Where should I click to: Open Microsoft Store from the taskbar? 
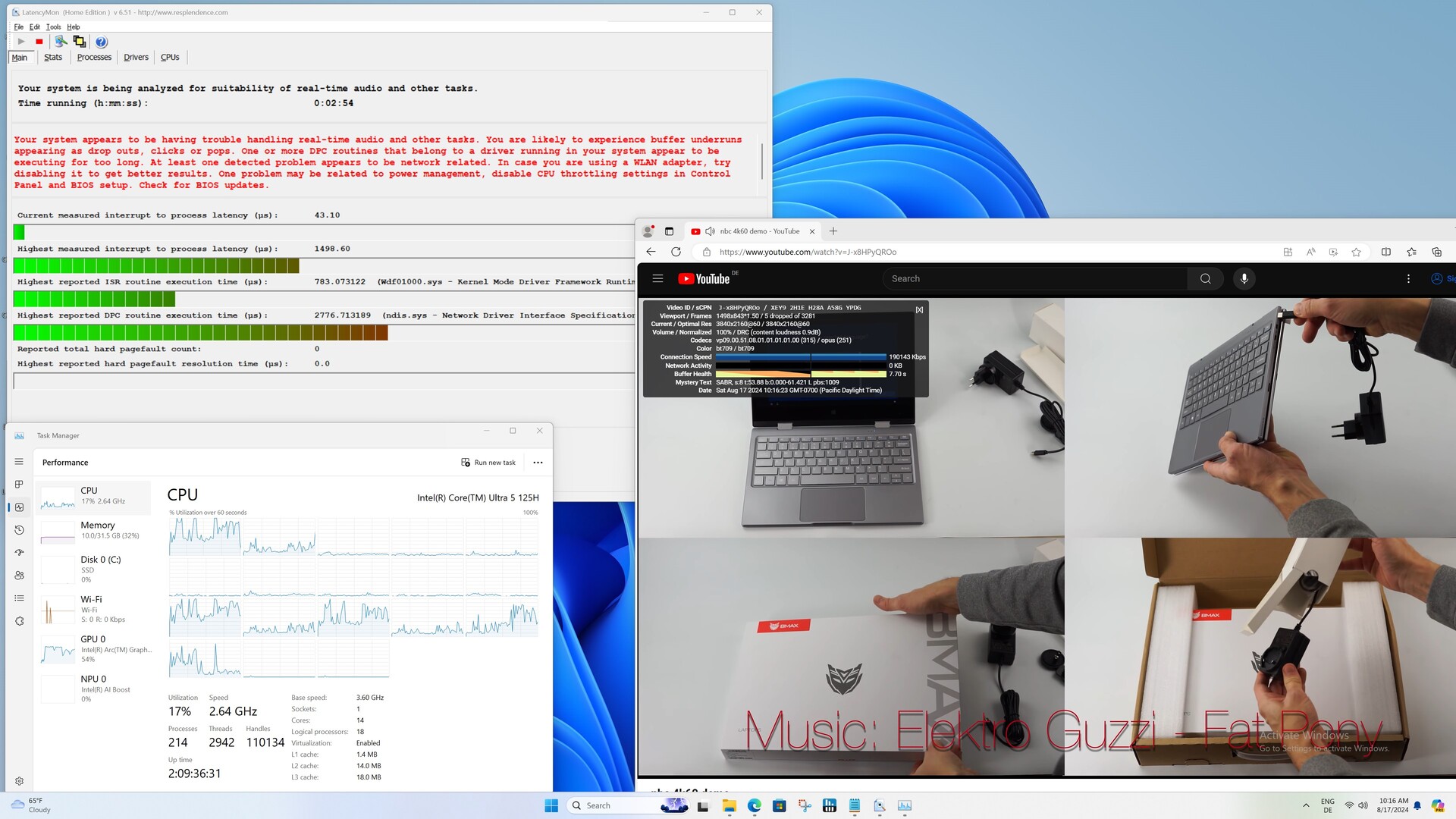pyautogui.click(x=779, y=805)
